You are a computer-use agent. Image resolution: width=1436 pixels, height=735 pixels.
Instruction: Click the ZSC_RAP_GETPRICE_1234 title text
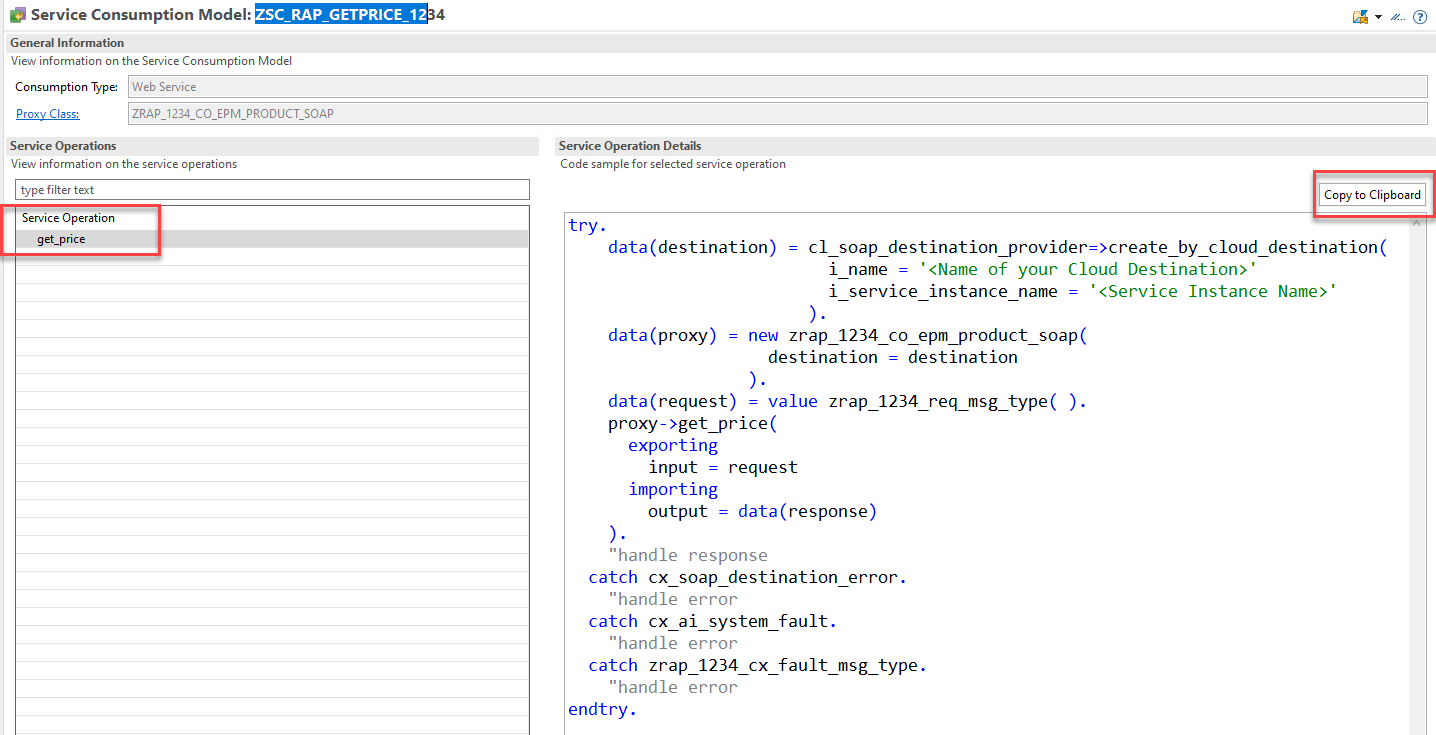click(350, 15)
